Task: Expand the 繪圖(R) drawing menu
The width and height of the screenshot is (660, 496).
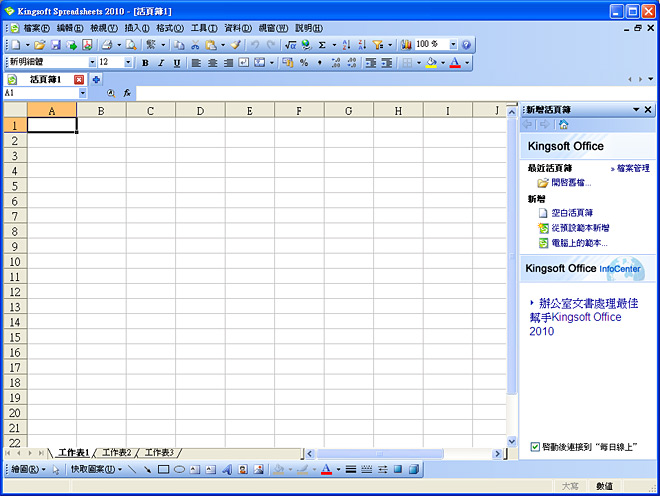Action: click(x=28, y=469)
